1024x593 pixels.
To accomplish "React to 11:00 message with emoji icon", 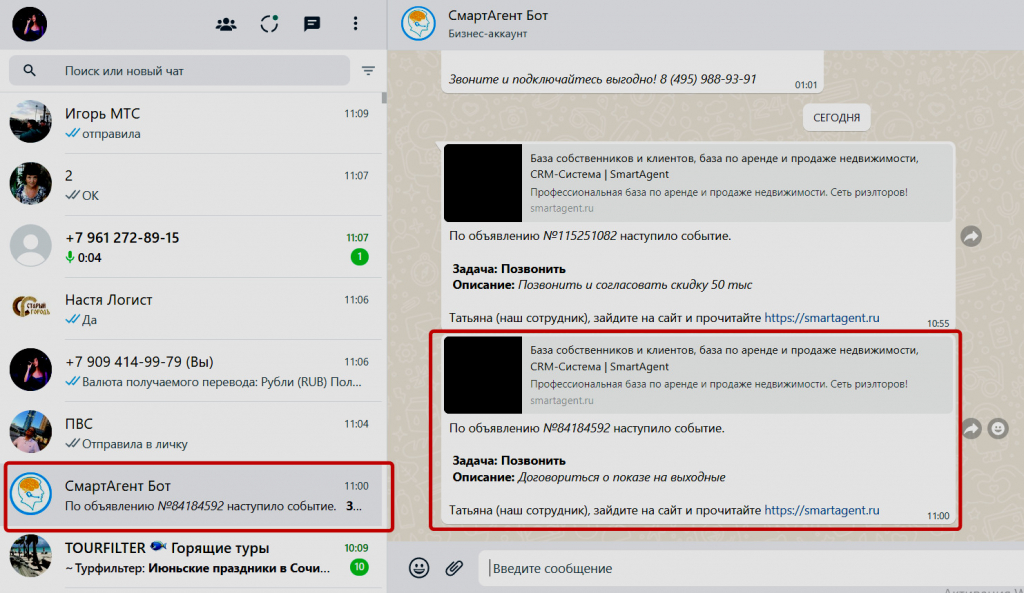I will pyautogui.click(x=998, y=428).
